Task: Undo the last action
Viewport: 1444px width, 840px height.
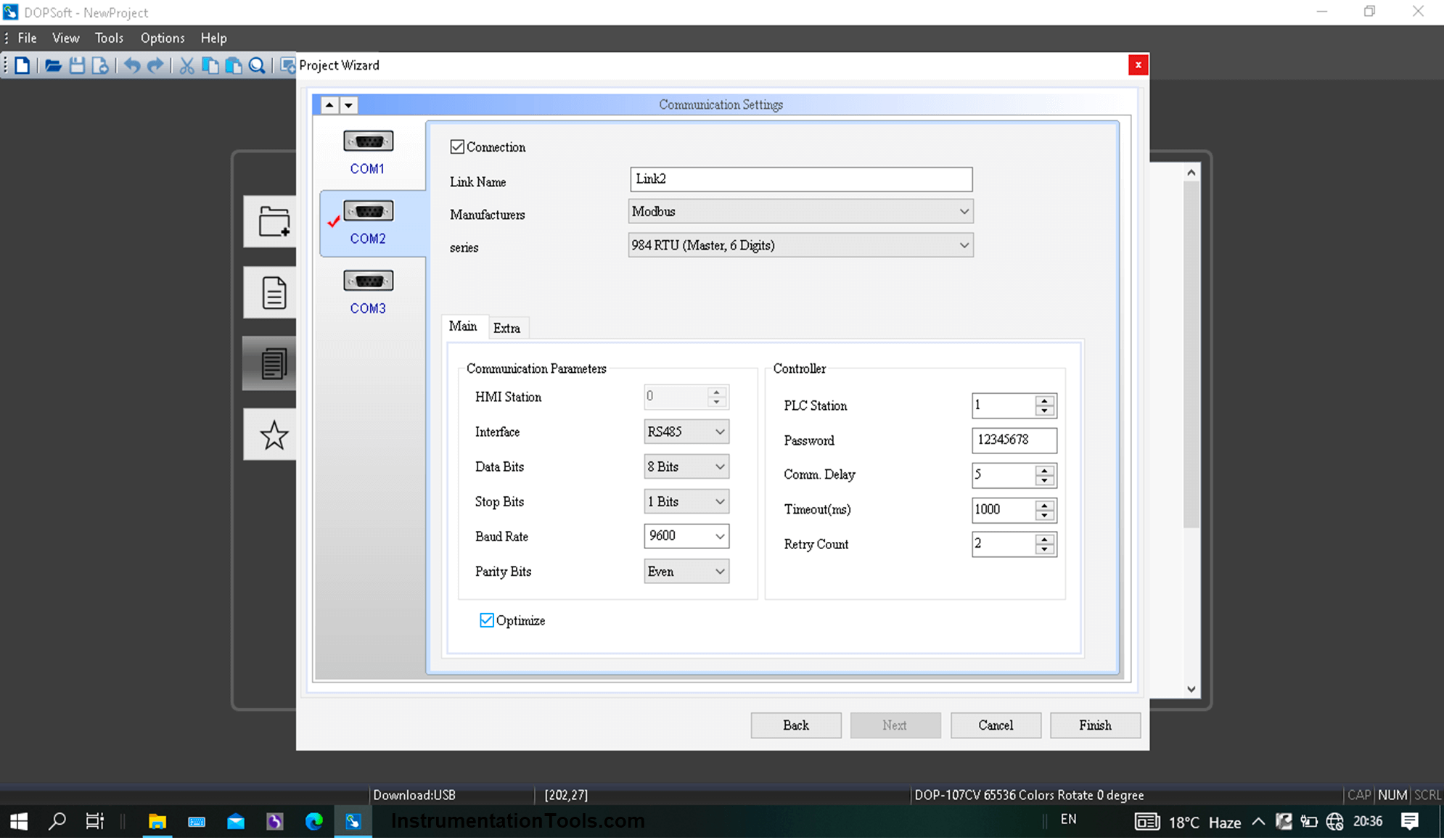Action: (x=131, y=65)
